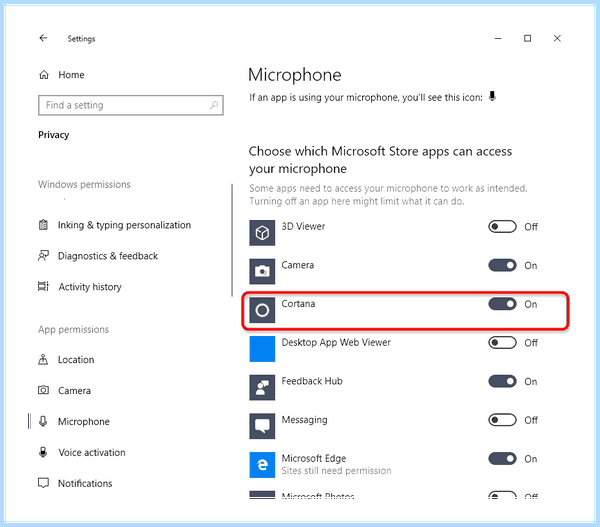The height and width of the screenshot is (527, 600).
Task: Click the Cortana app name label
Action: (x=298, y=303)
